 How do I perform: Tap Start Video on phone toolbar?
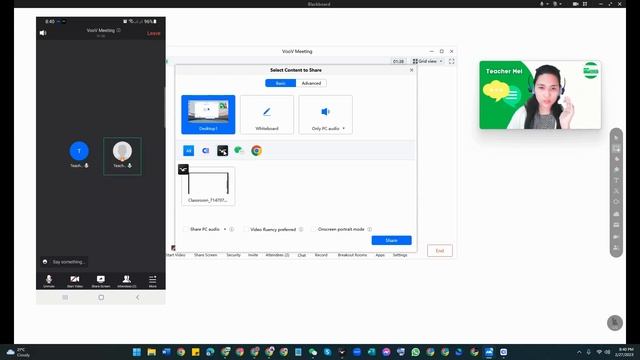click(75, 281)
